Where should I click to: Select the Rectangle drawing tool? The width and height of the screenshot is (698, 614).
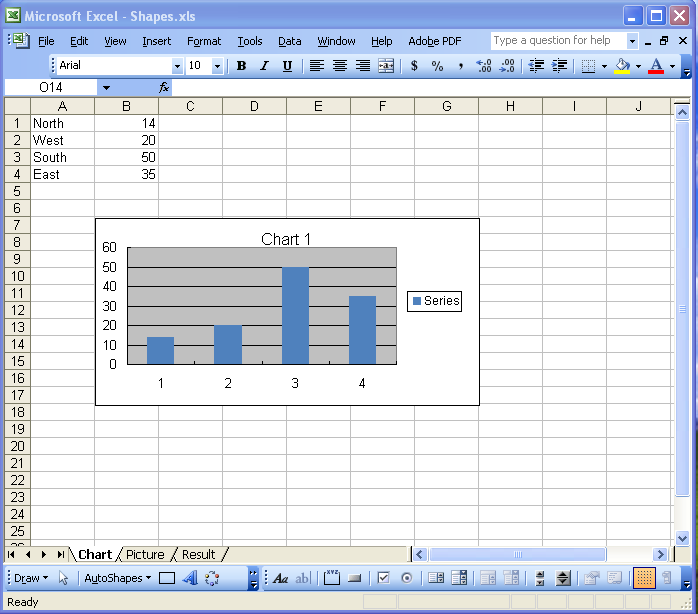click(167, 578)
